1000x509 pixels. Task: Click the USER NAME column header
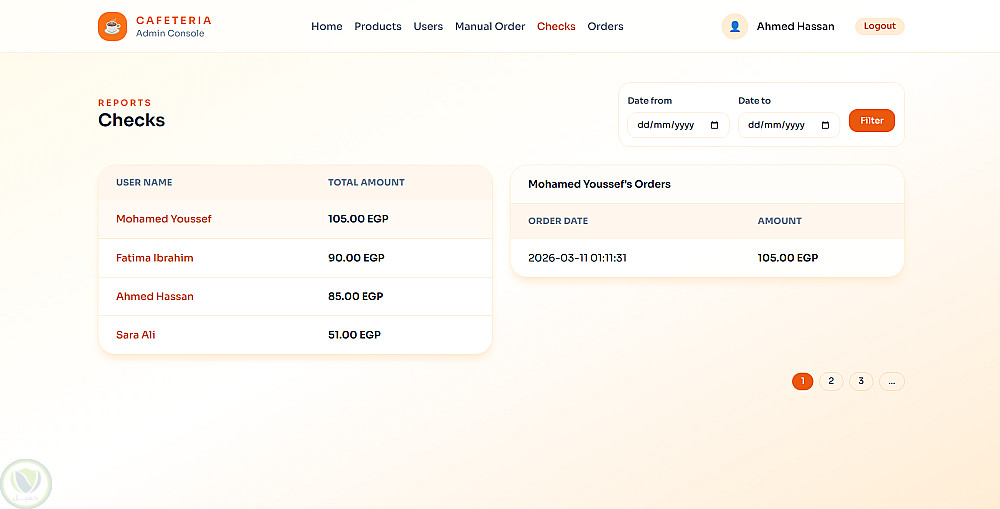[144, 182]
